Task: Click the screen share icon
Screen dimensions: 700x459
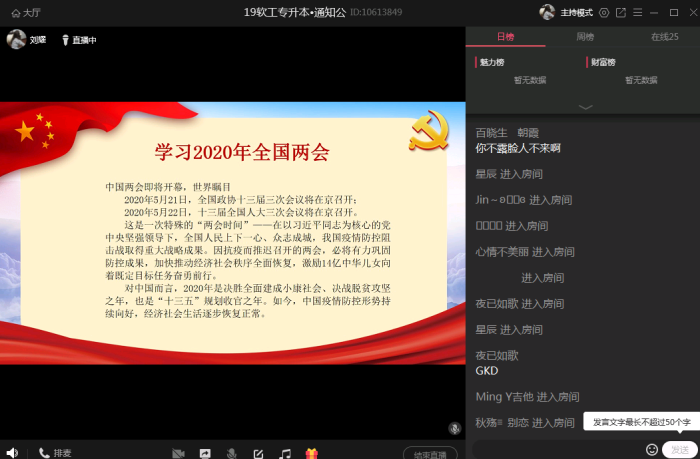Action: tap(205, 453)
